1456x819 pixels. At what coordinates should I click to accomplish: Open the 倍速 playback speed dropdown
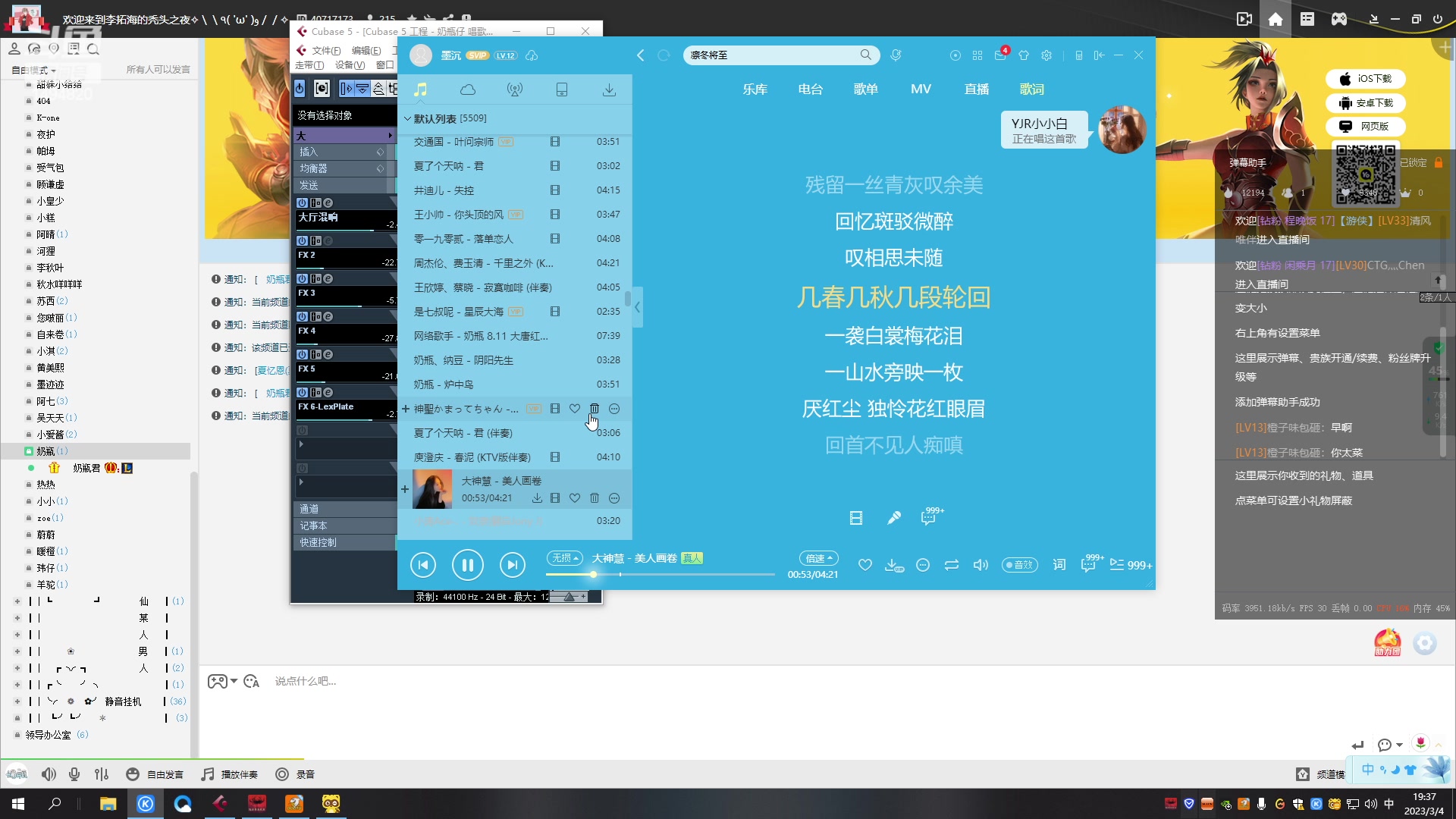(819, 558)
